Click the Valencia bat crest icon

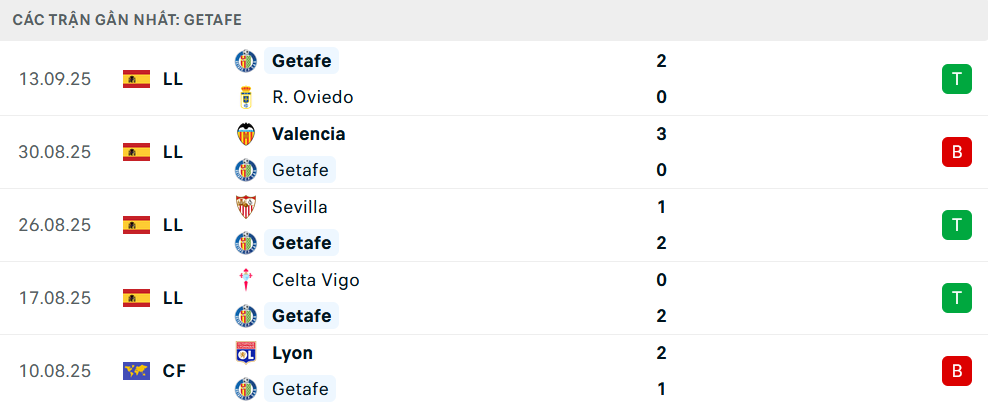[245, 134]
